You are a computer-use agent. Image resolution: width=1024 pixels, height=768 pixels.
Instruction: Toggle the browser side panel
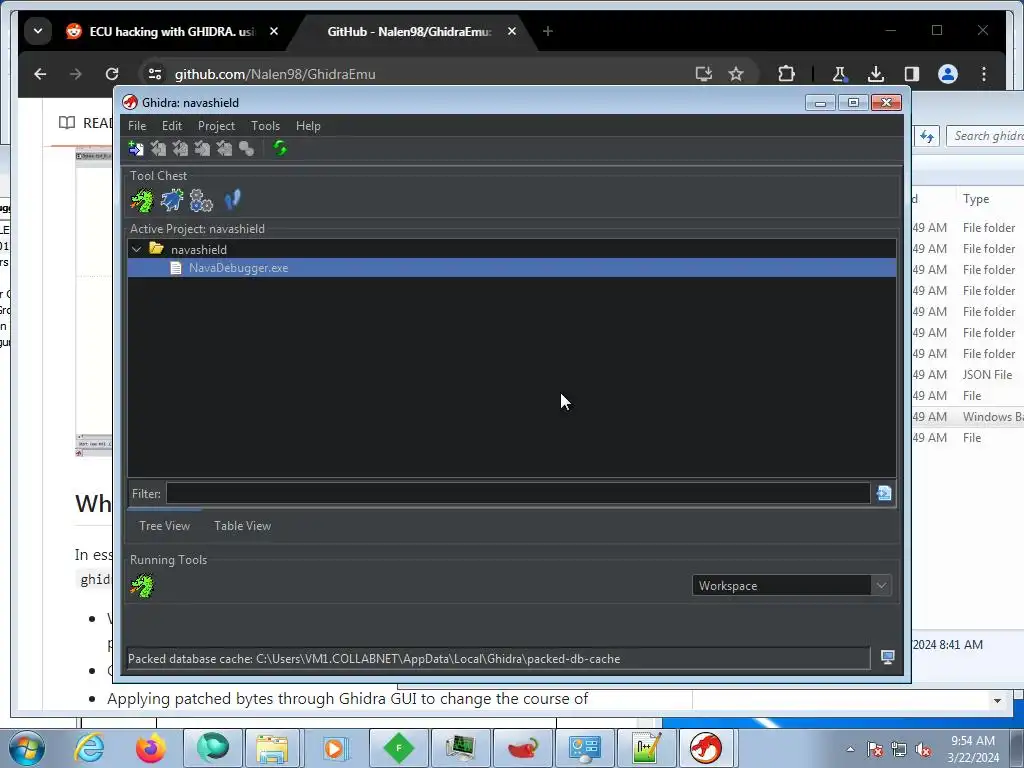point(912,74)
